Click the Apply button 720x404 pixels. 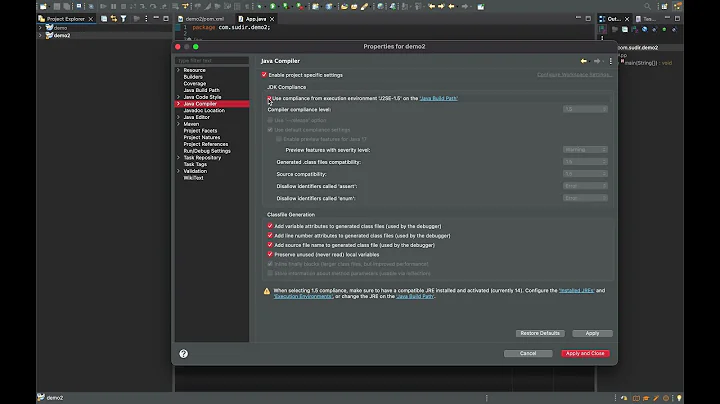[592, 333]
